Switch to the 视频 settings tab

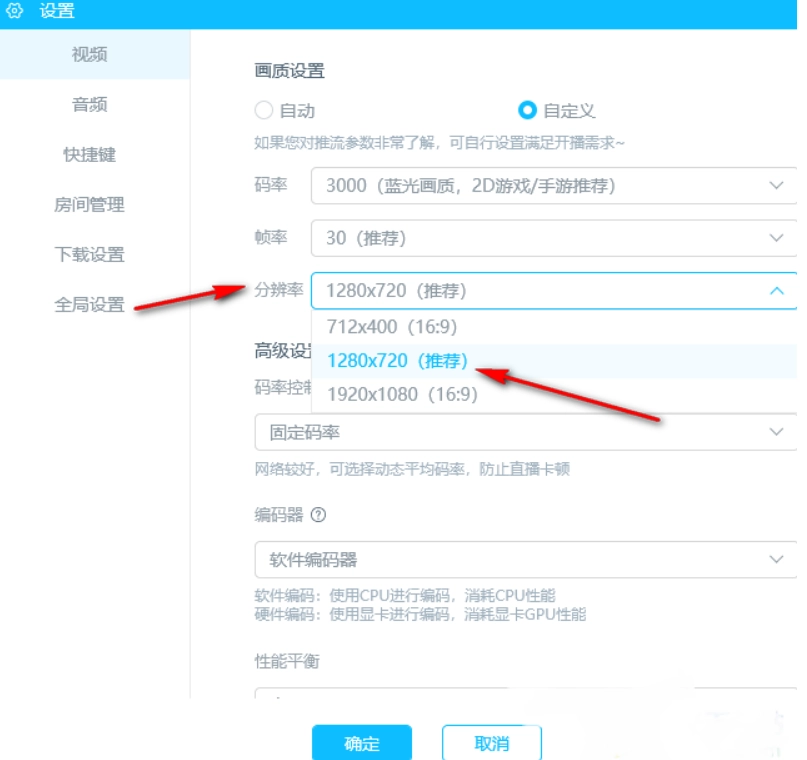(x=90, y=54)
